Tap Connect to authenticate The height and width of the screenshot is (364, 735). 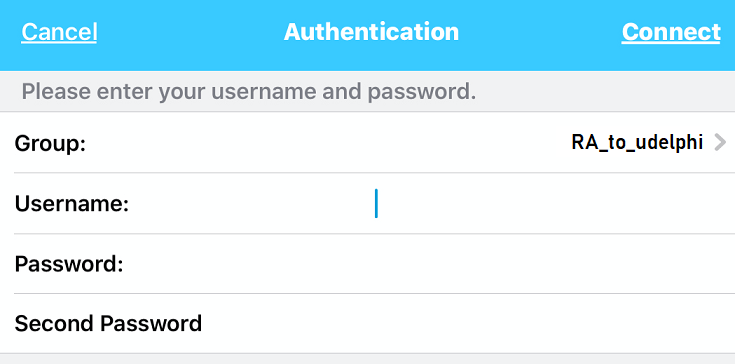point(671,32)
